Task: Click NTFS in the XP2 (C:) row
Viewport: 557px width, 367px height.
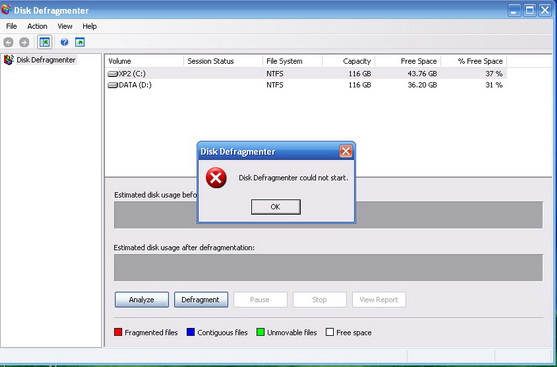Action: 275,74
